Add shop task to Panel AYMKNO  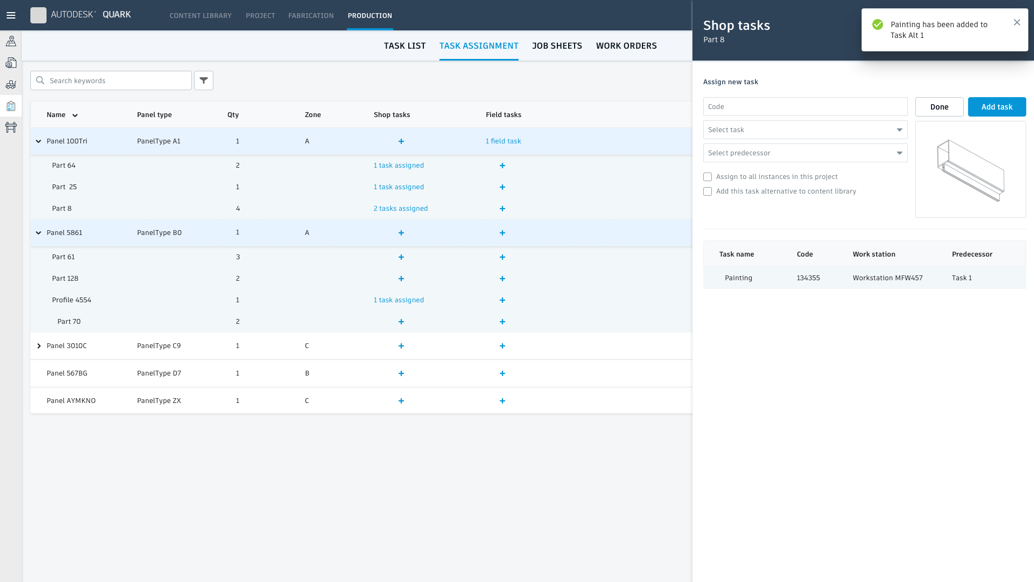(401, 401)
